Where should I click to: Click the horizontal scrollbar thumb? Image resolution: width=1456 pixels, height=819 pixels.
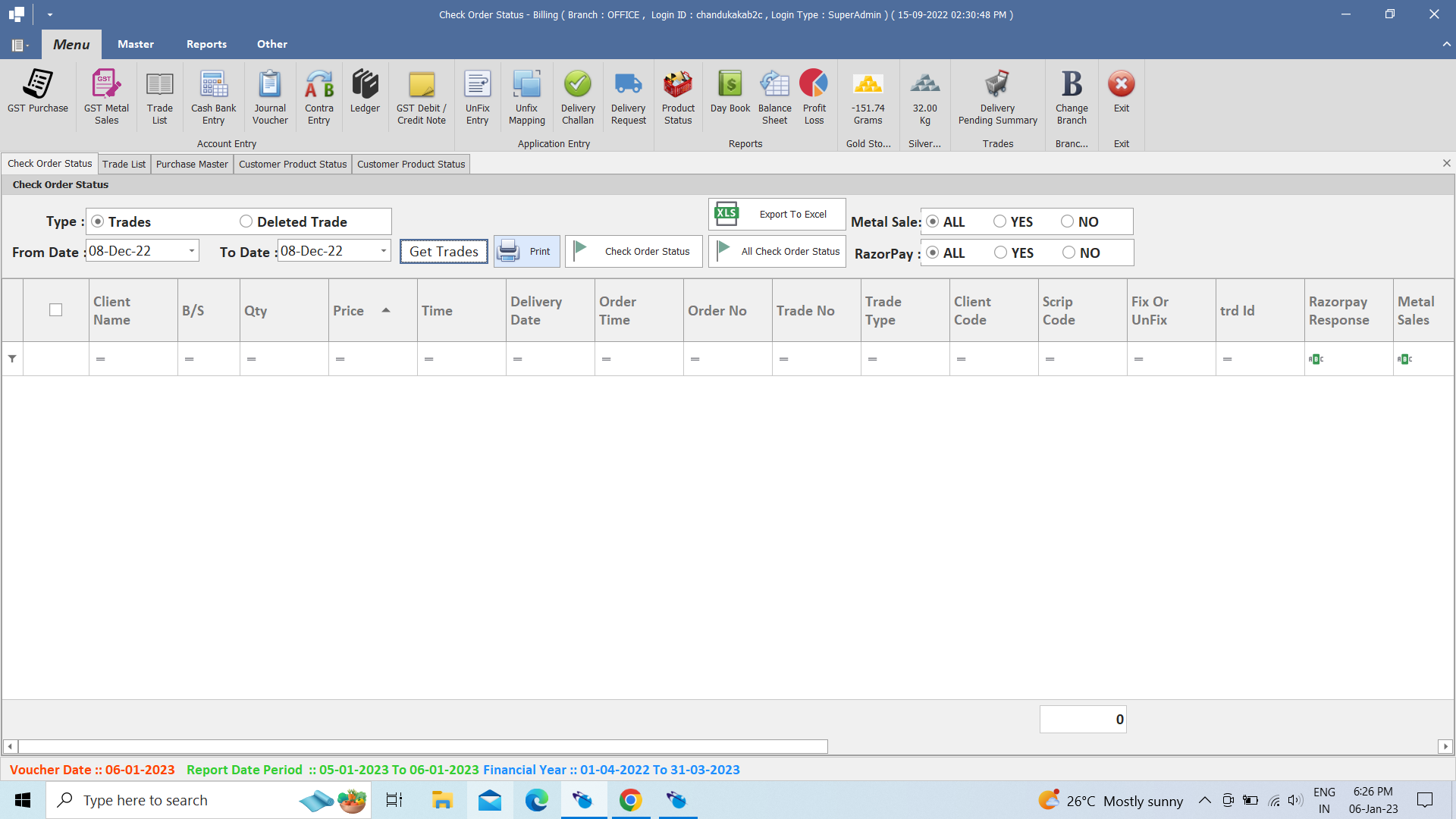click(423, 746)
